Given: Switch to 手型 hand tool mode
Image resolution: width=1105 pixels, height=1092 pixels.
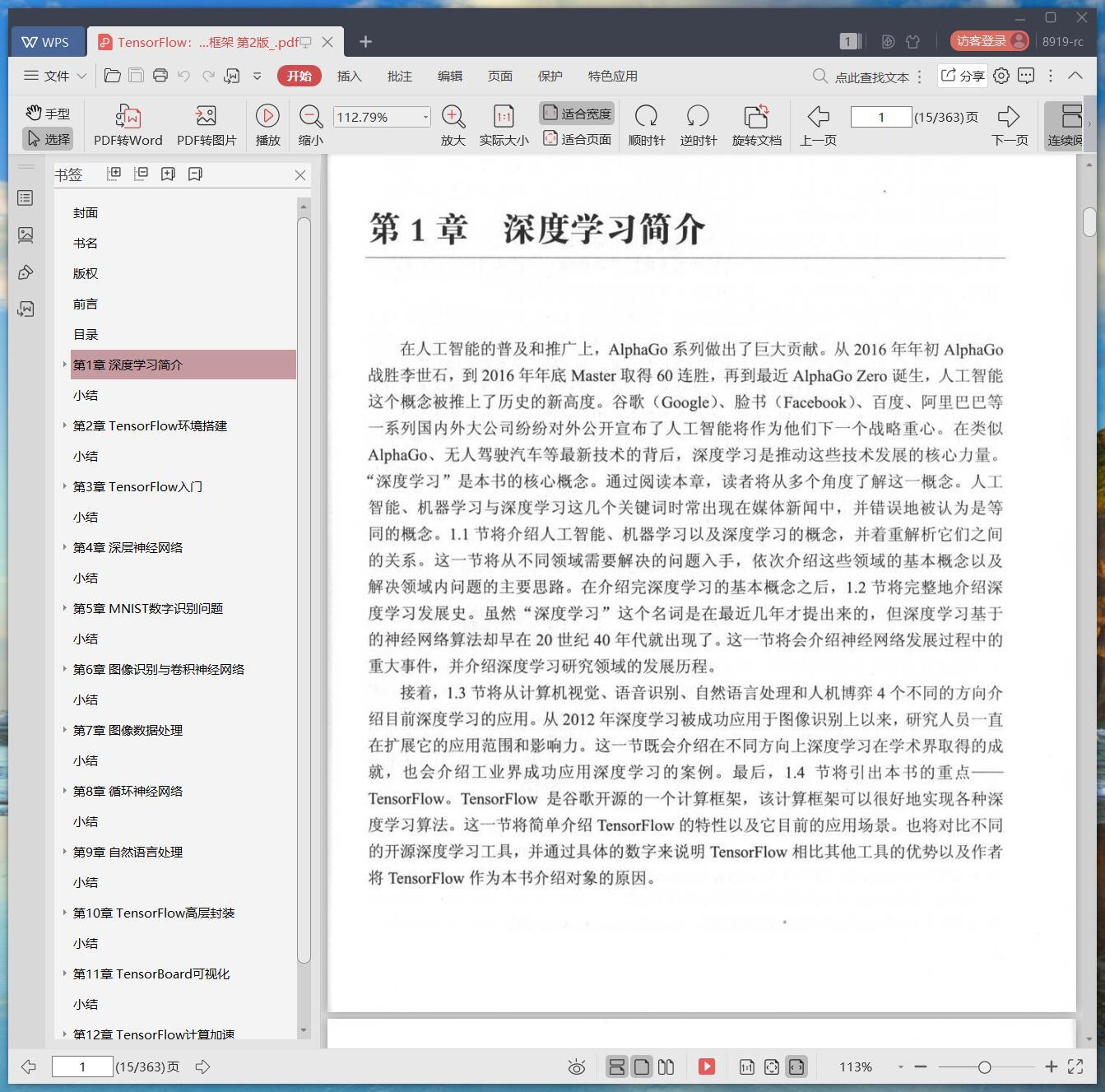Looking at the screenshot, I should (48, 114).
